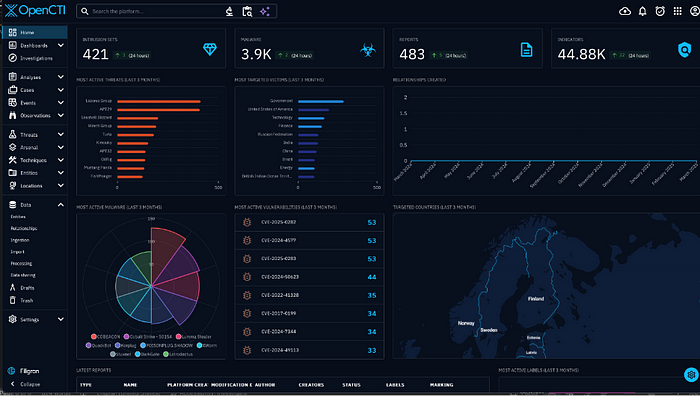This screenshot has width=700, height=396.
Task: Open the CVE-2022-41328 vulnerability row
Action: click(309, 295)
